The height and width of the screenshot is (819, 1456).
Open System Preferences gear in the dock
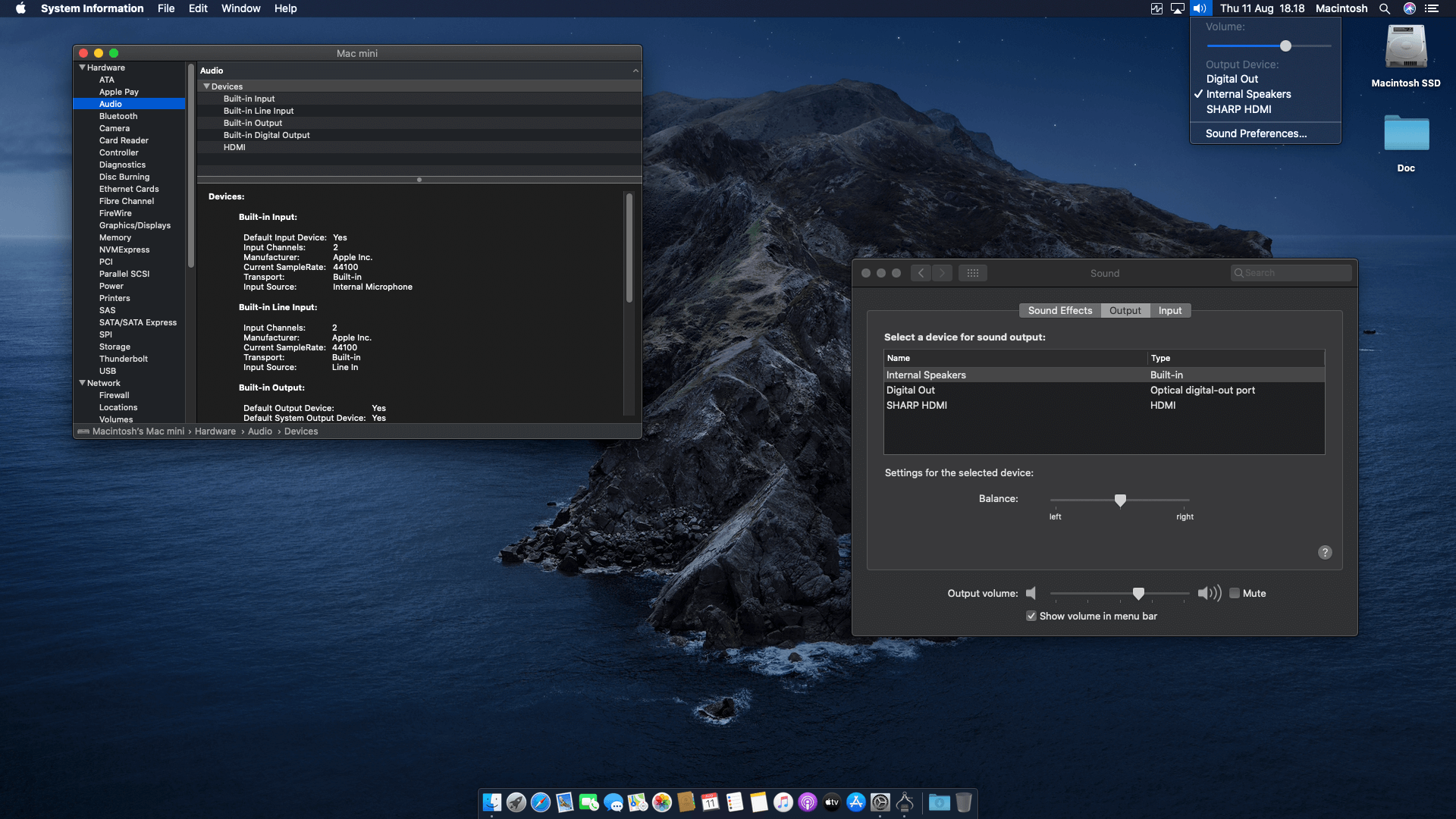click(880, 802)
